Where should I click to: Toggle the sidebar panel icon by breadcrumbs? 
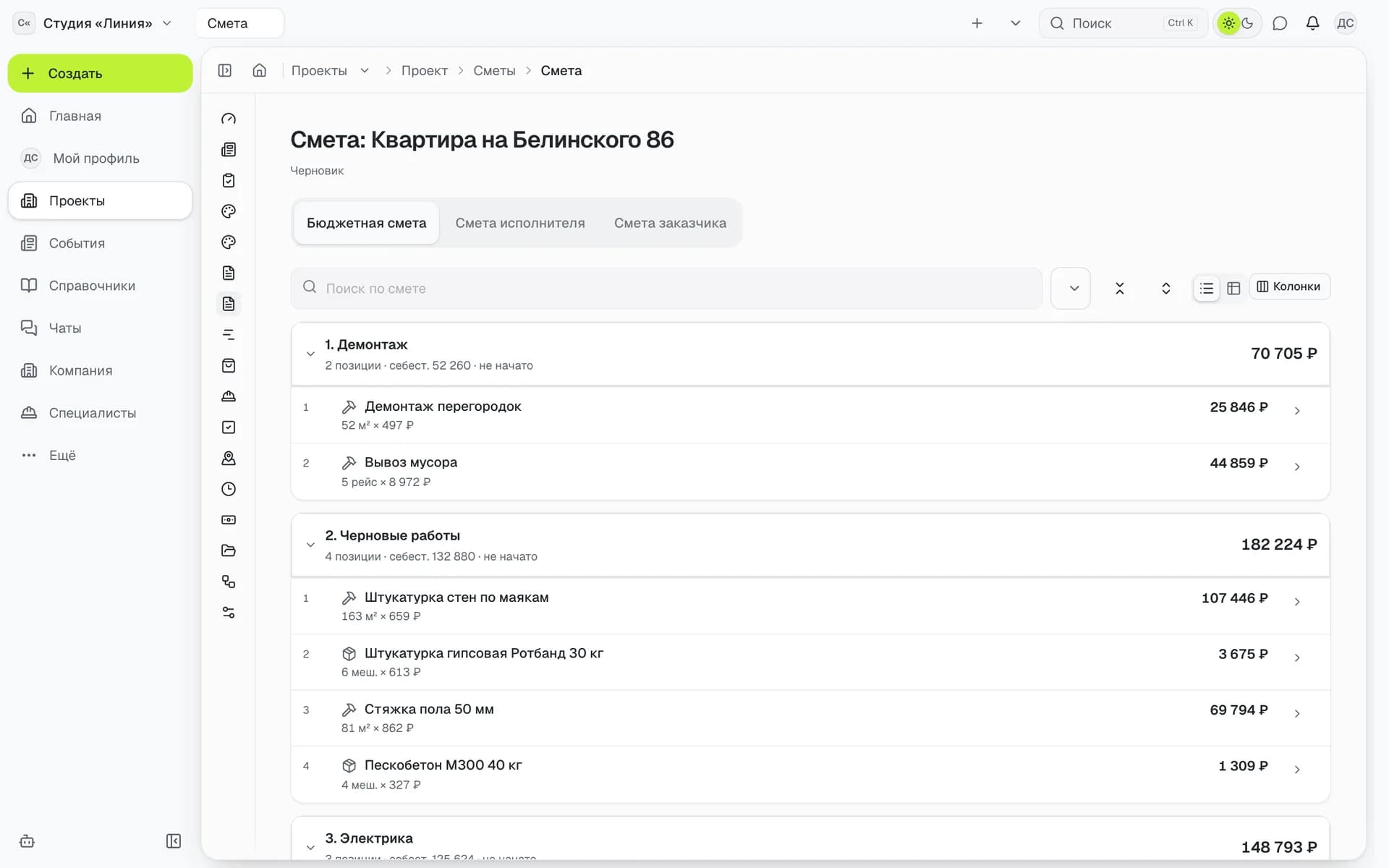[225, 70]
